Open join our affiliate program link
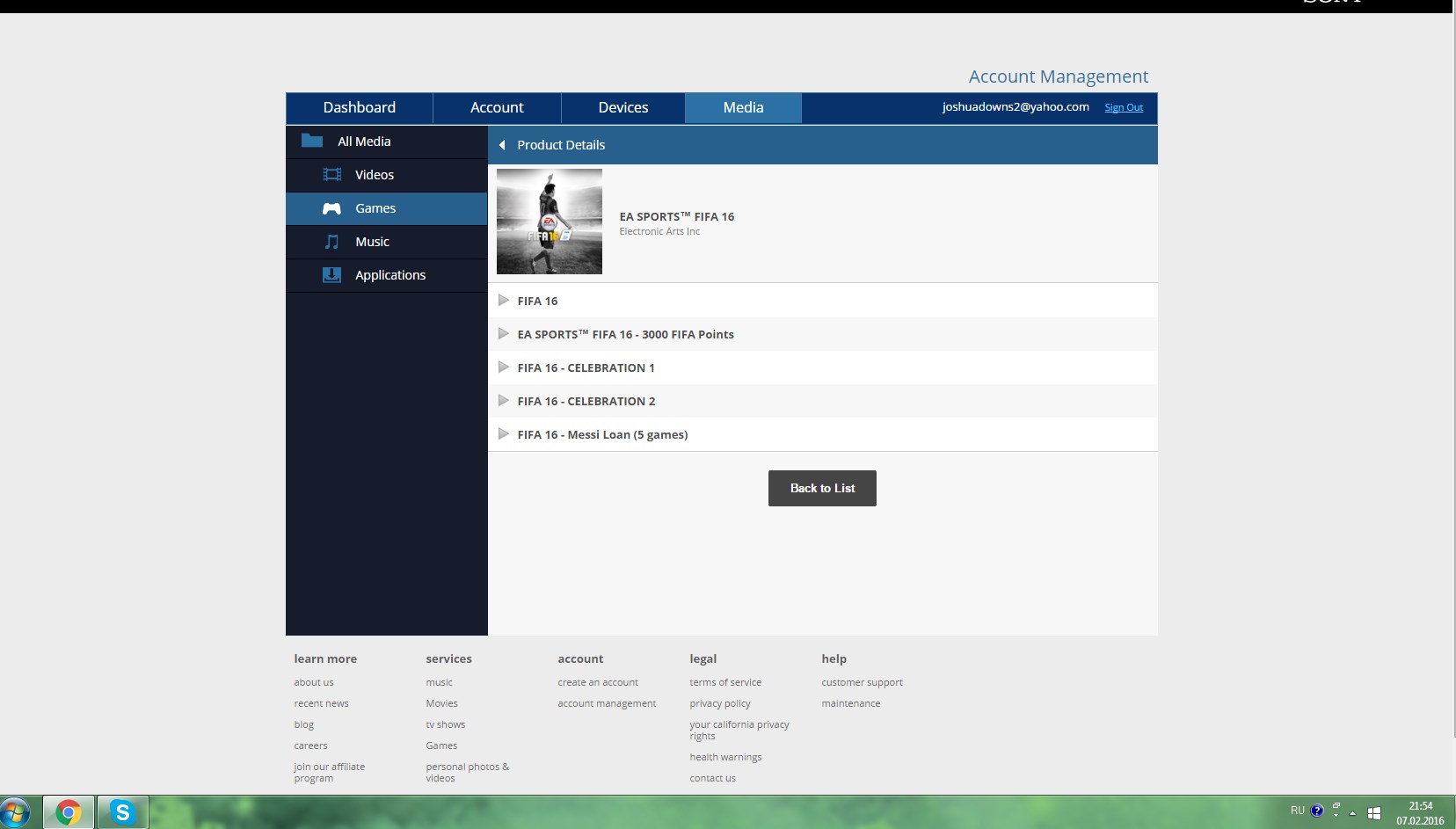This screenshot has width=1456, height=829. 329,772
